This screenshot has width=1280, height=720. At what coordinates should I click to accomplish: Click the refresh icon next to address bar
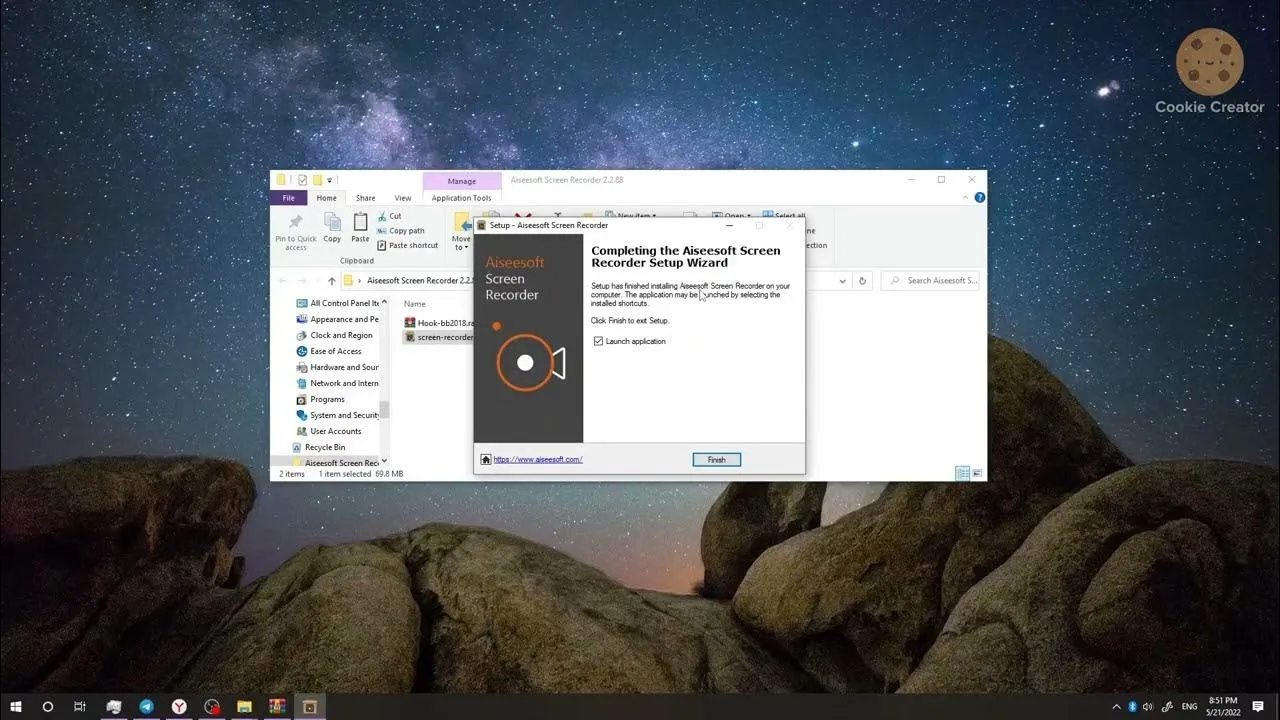[862, 281]
